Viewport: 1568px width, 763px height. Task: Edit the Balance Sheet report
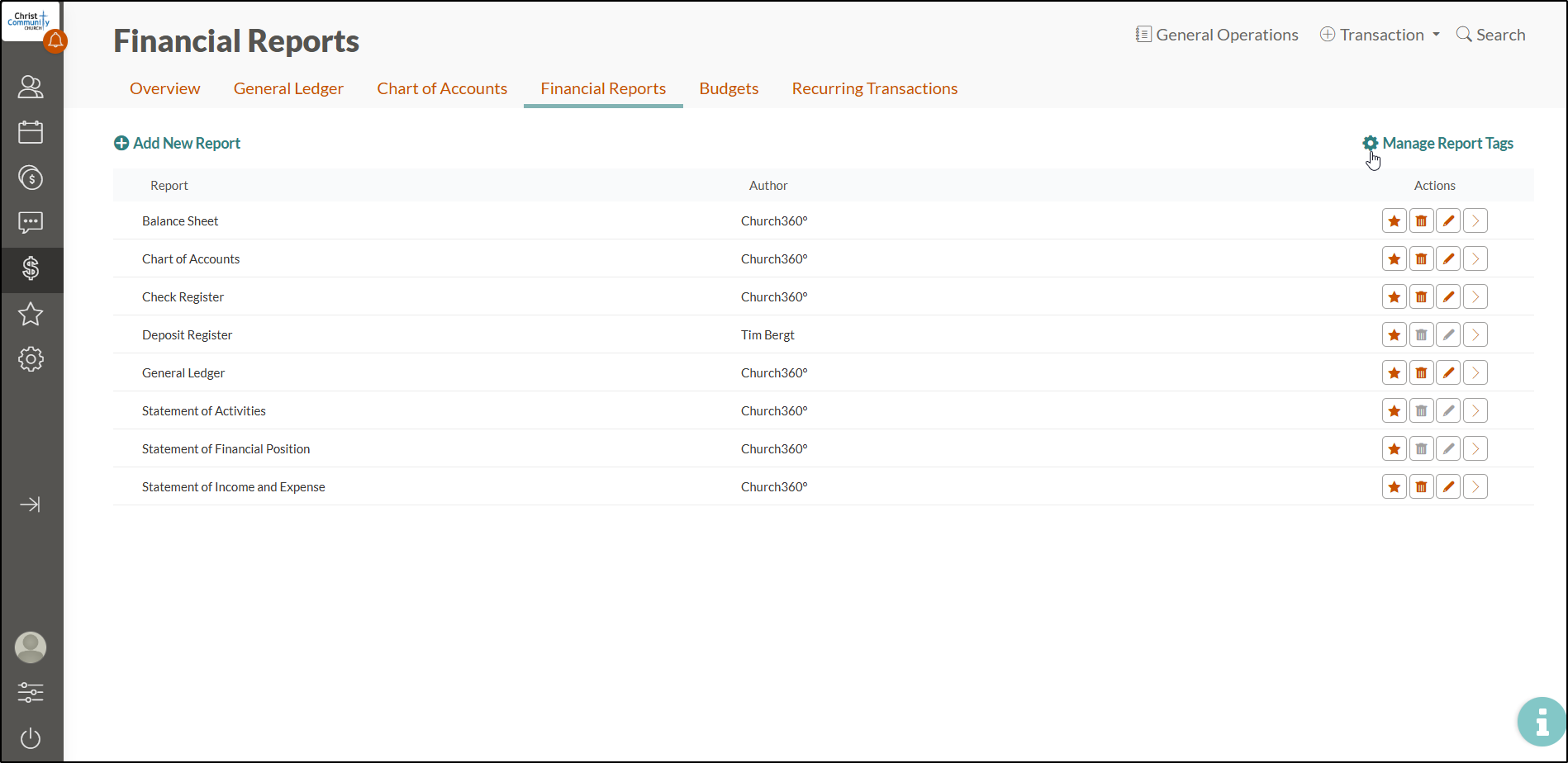point(1448,221)
